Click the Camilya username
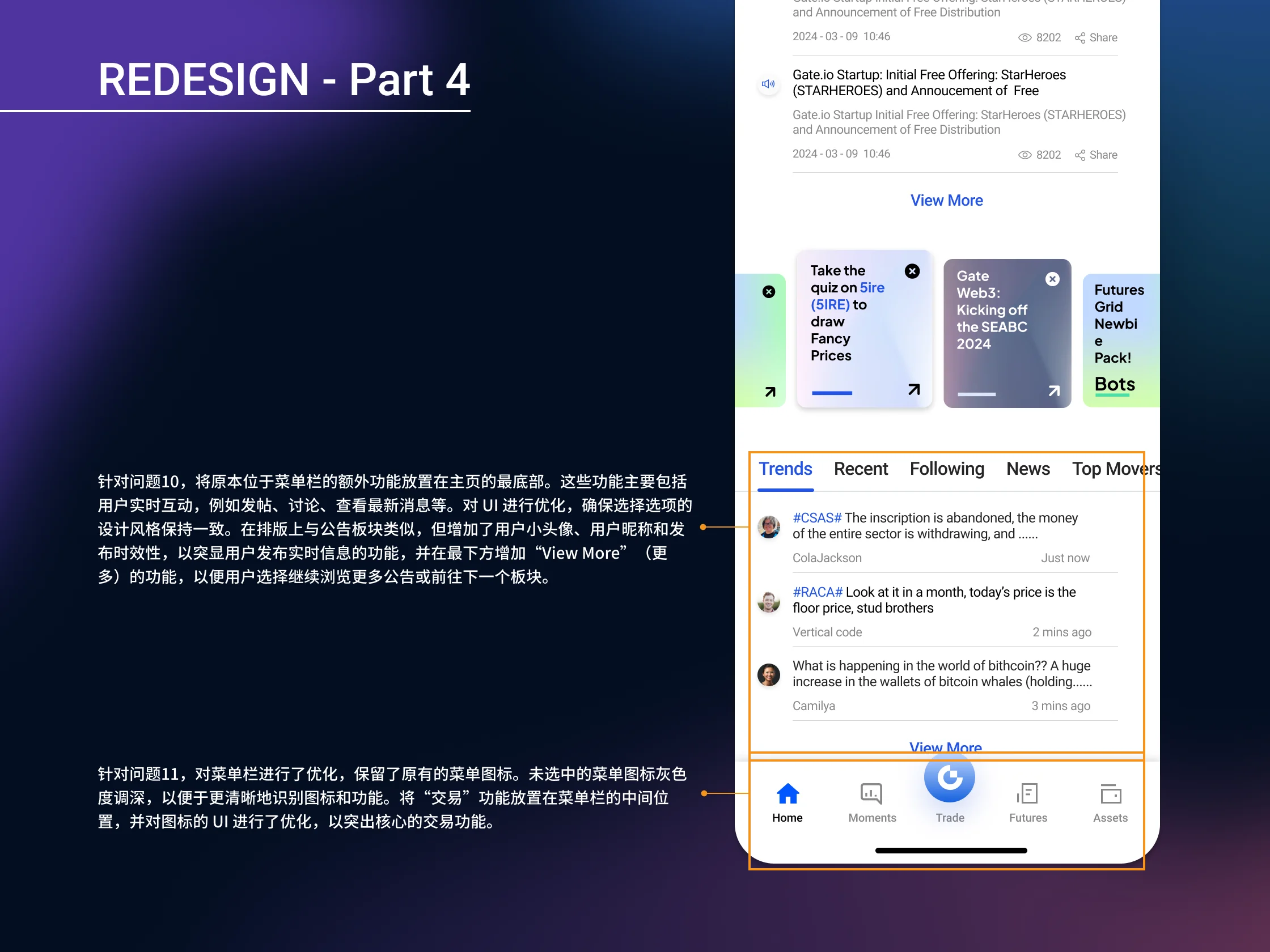Image resolution: width=1270 pixels, height=952 pixels. (x=814, y=707)
